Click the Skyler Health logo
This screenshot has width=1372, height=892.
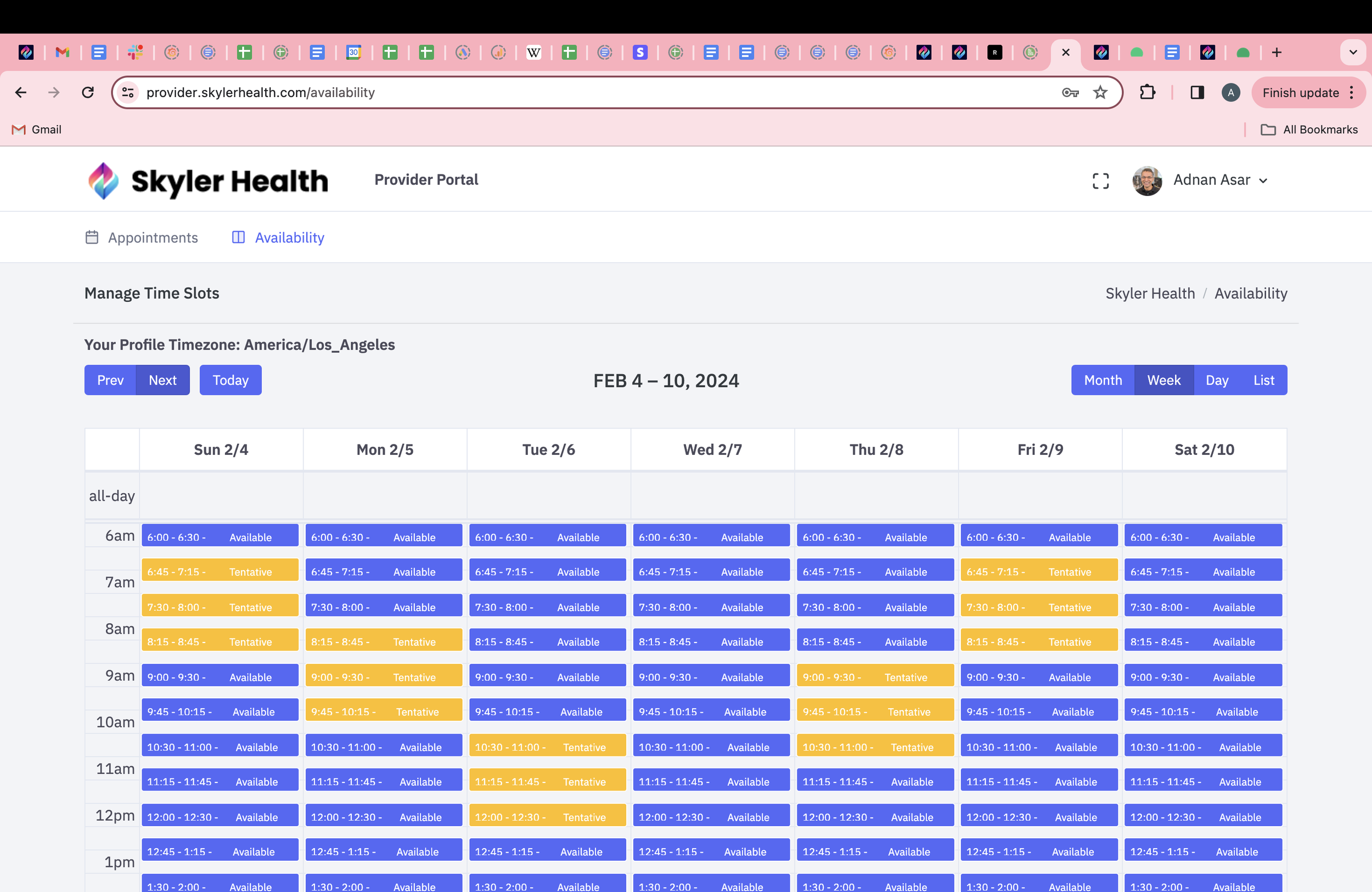point(207,181)
